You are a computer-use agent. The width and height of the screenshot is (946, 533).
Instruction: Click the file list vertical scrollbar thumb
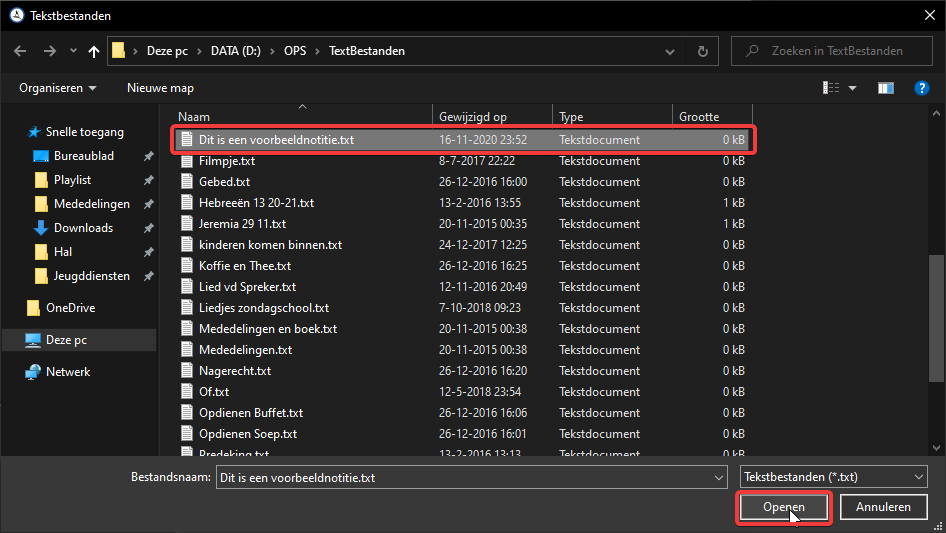click(x=936, y=318)
